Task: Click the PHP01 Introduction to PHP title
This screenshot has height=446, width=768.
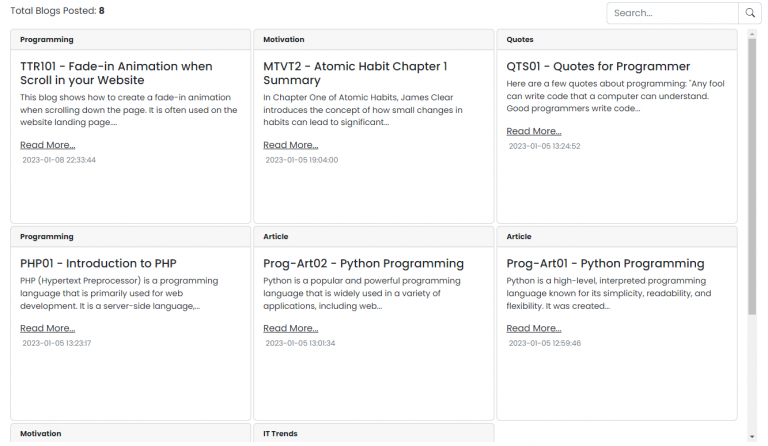Action: (x=98, y=264)
